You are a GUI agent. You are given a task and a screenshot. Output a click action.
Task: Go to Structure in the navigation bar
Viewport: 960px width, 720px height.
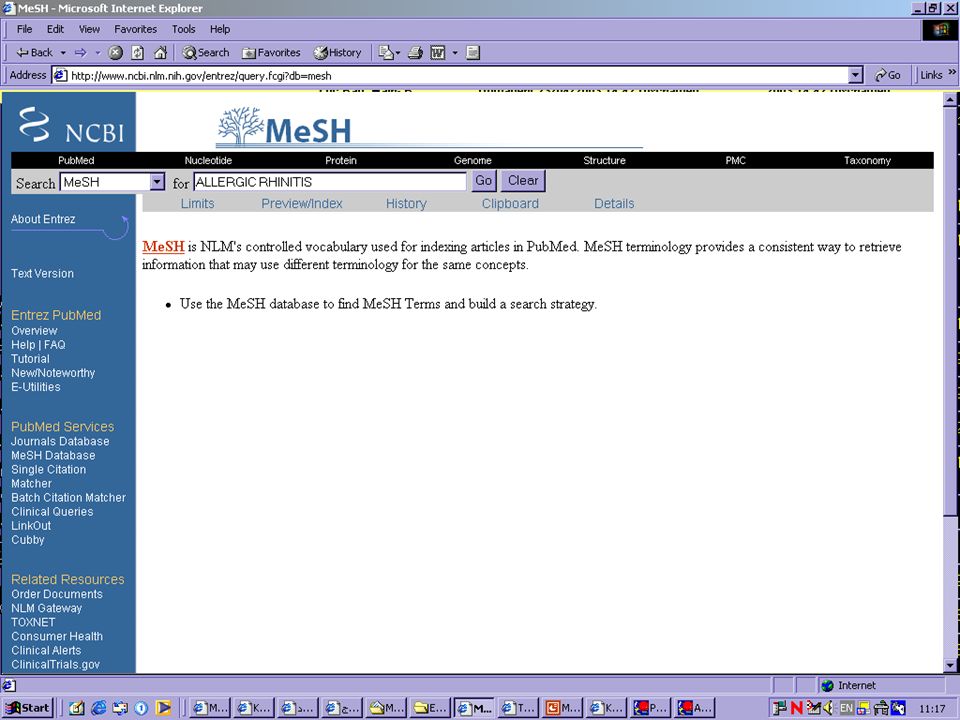click(604, 160)
